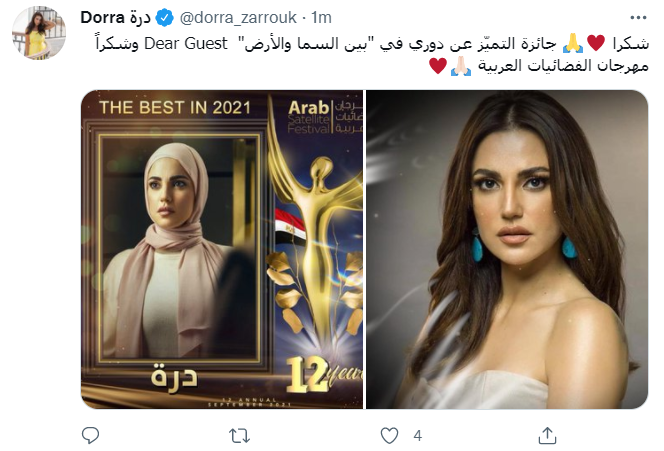Open the left award poster image
The width and height of the screenshot is (664, 451).
222,249
